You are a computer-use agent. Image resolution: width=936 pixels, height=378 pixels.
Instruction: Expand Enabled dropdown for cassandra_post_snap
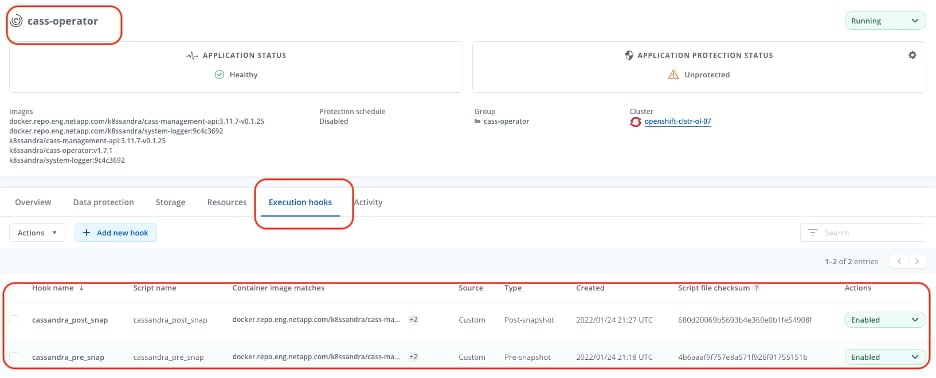(x=885, y=320)
